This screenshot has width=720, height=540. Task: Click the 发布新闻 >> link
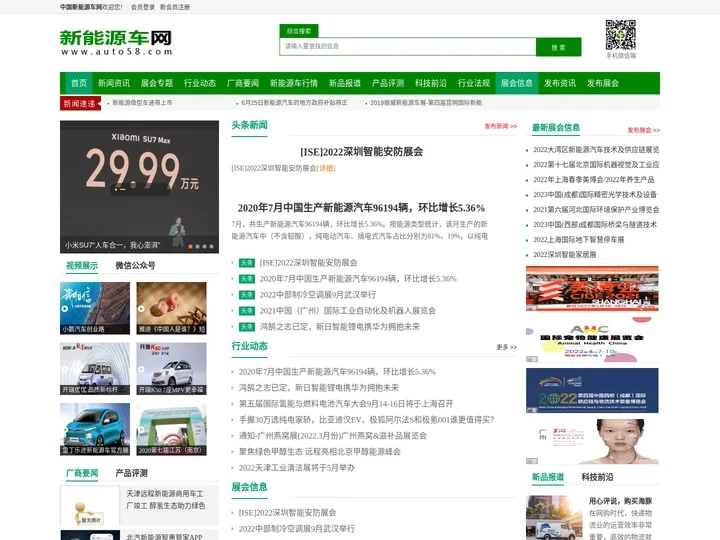(x=501, y=126)
